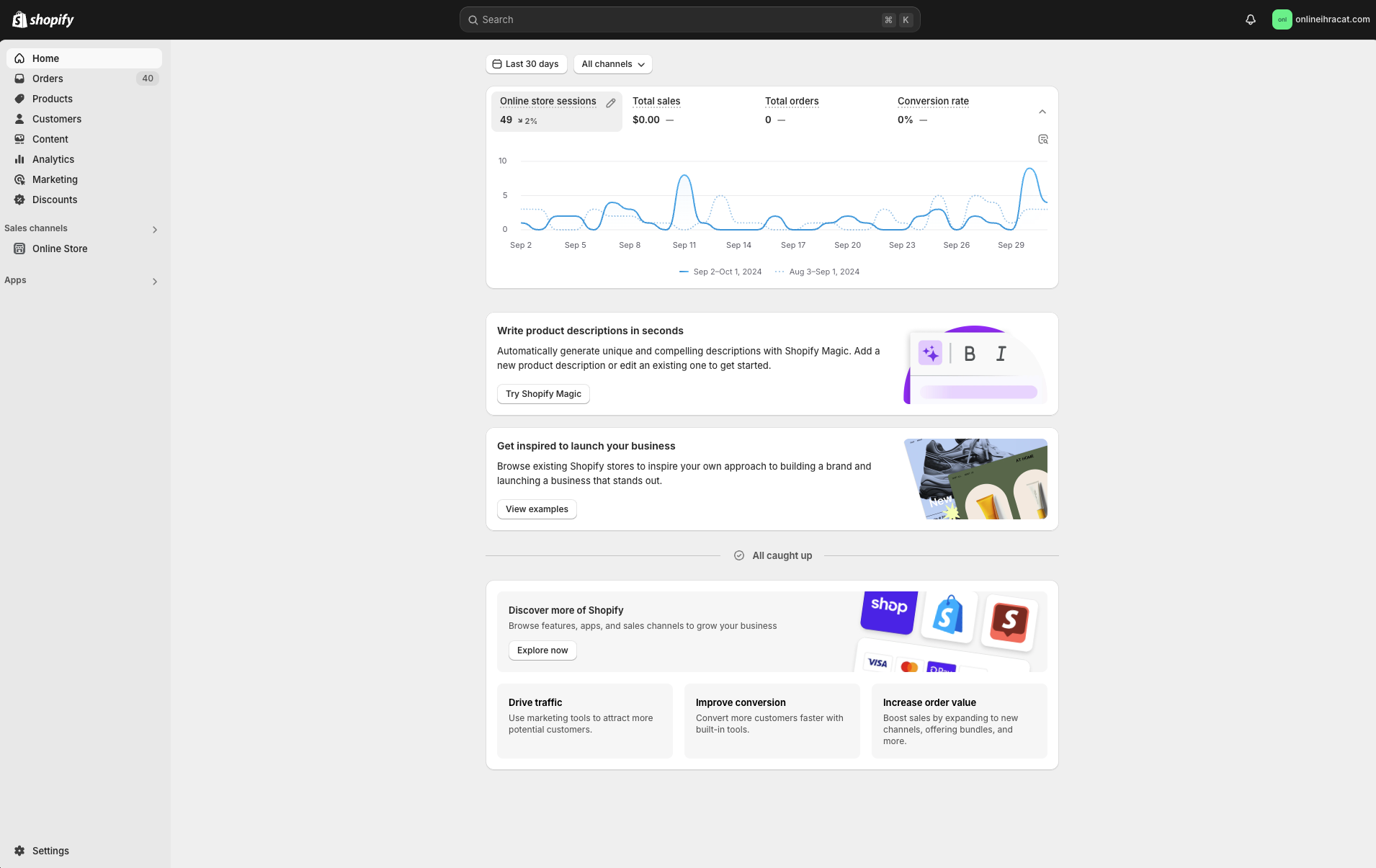Click the Settings gear icon

19,851
